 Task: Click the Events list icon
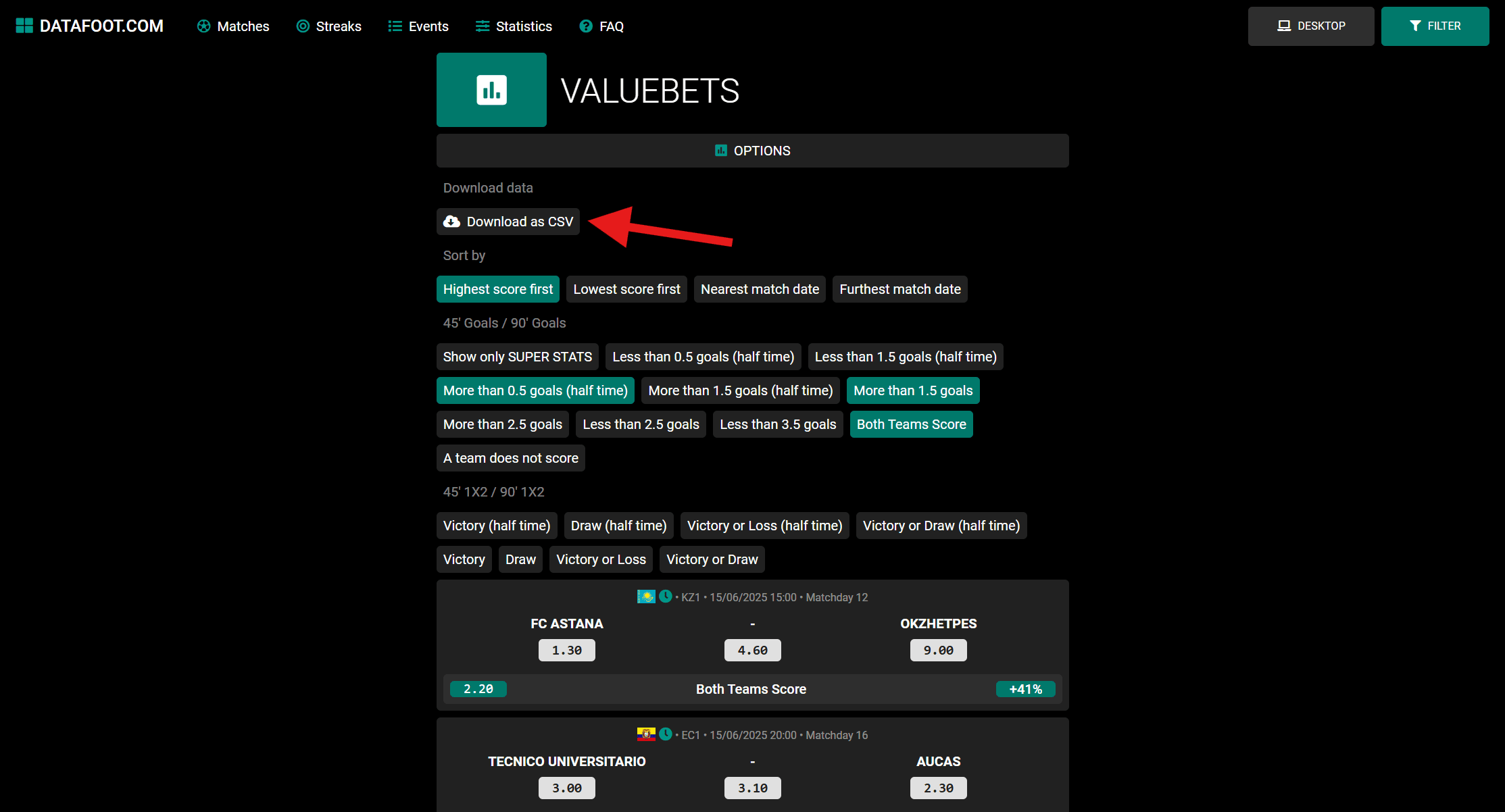[x=395, y=26]
